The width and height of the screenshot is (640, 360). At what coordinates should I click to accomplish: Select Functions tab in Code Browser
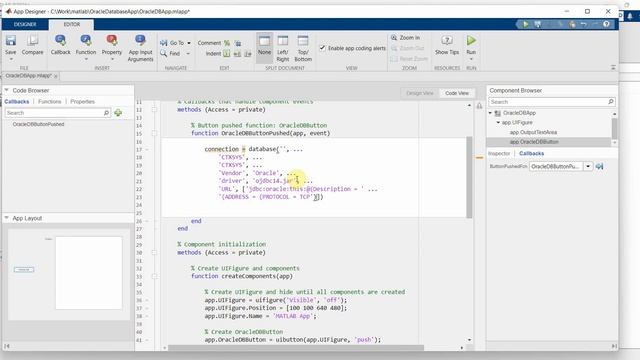pos(50,102)
